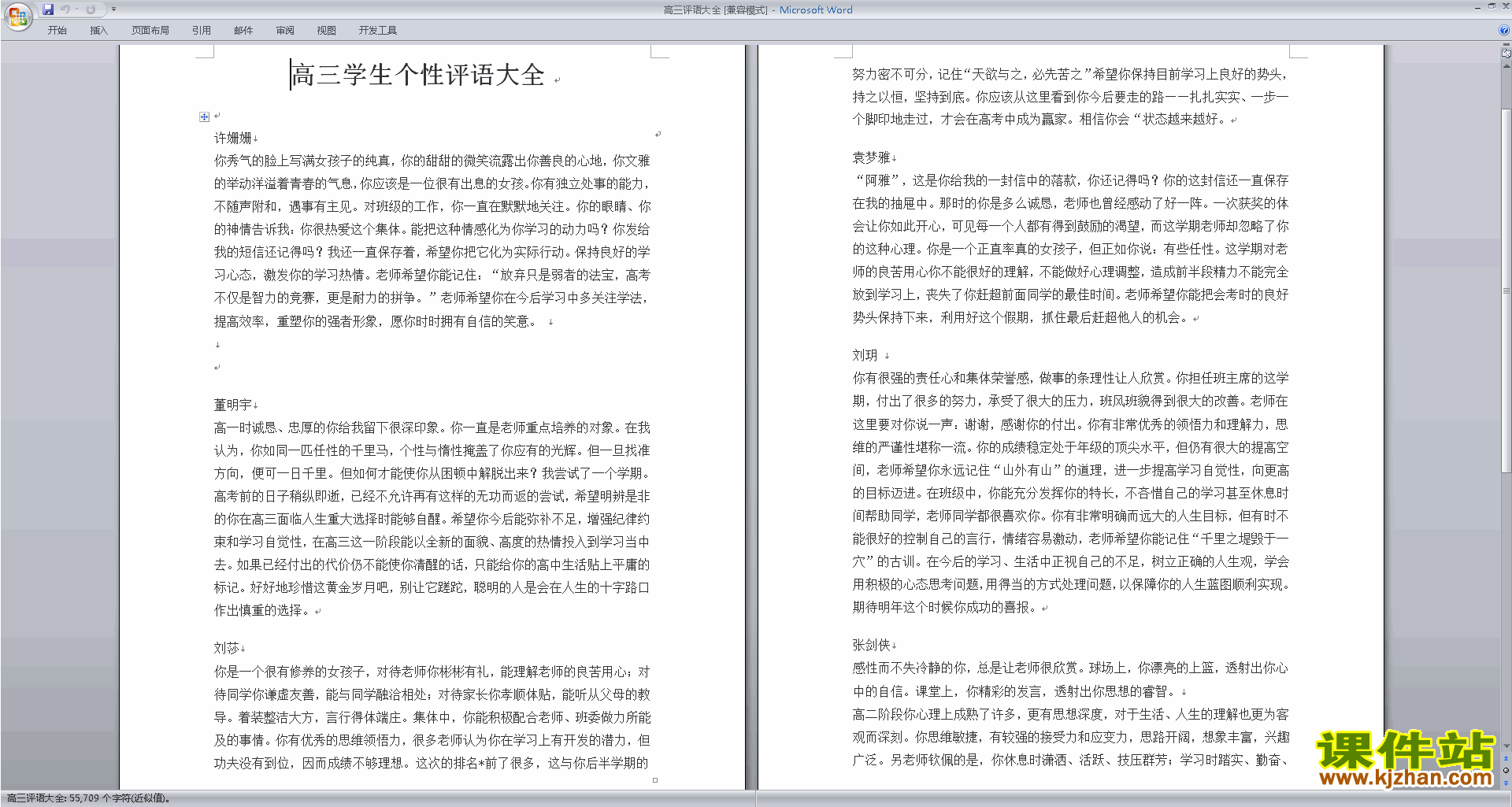Viewport: 1512px width, 807px height.
Task: Open Microsoft Word Help icon
Action: [x=1504, y=31]
